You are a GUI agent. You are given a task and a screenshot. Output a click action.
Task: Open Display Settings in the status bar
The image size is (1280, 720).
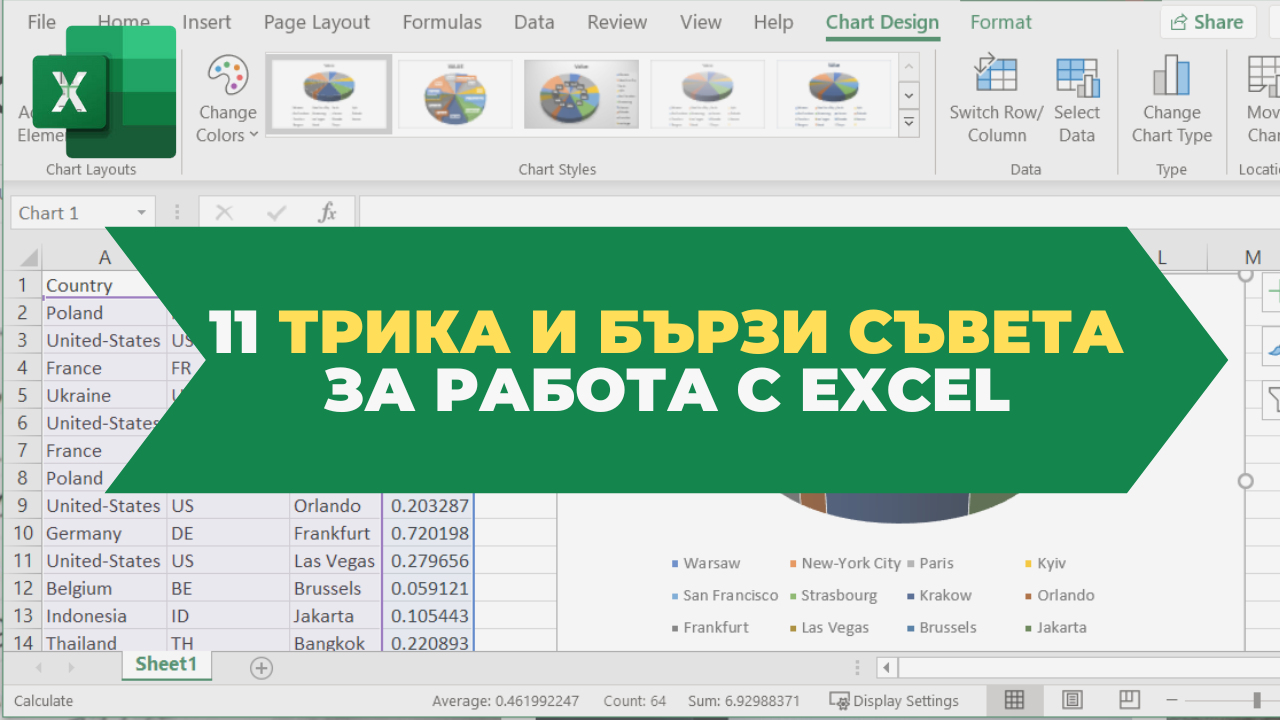pos(893,700)
